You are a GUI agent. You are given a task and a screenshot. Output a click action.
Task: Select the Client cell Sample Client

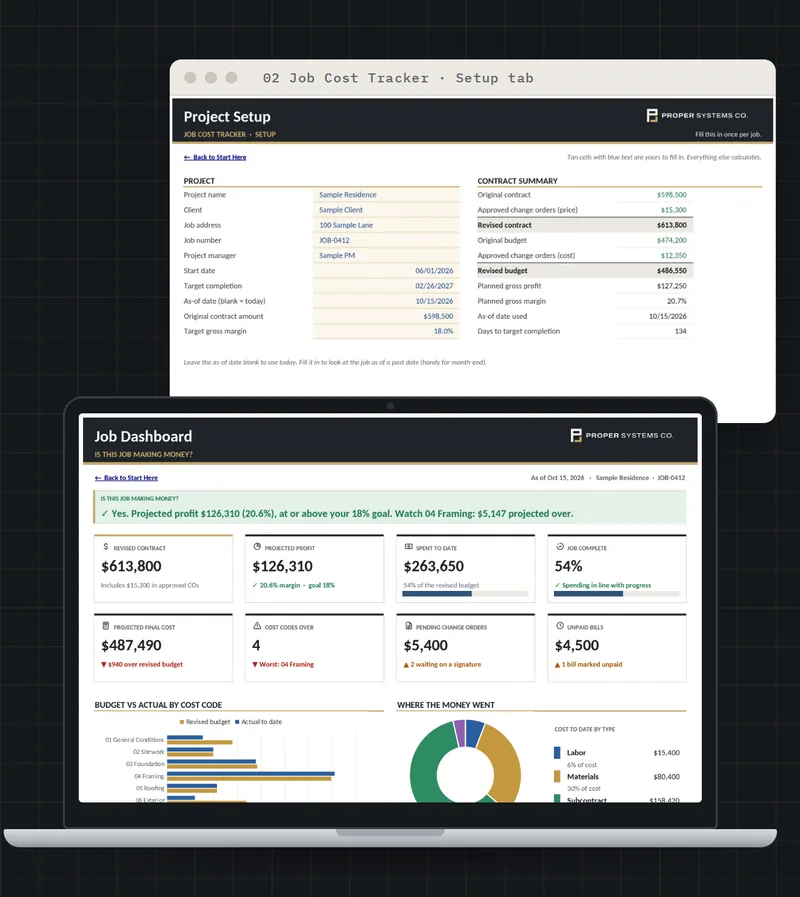click(386, 210)
